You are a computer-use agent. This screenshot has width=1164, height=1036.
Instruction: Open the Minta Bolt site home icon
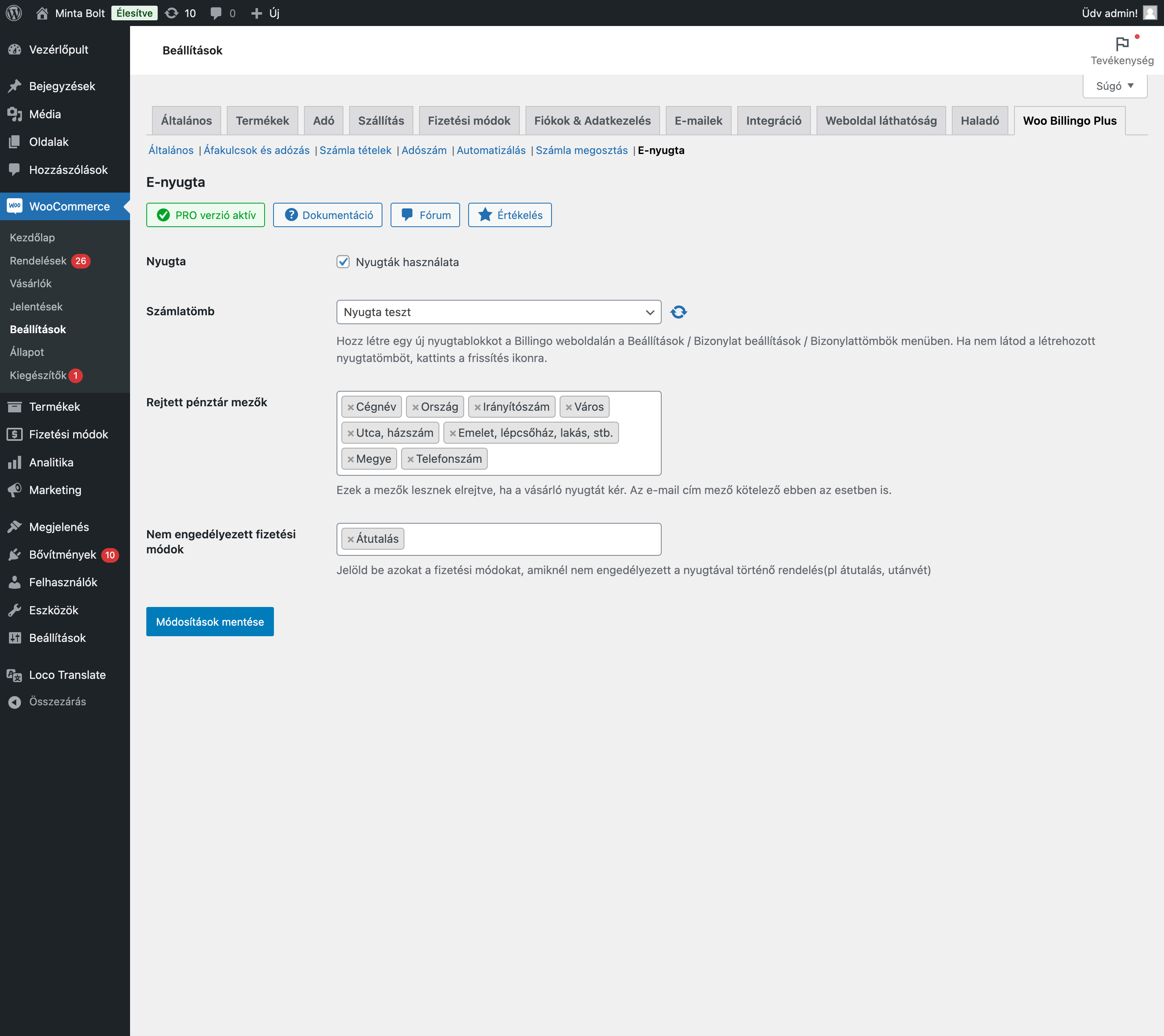coord(42,13)
